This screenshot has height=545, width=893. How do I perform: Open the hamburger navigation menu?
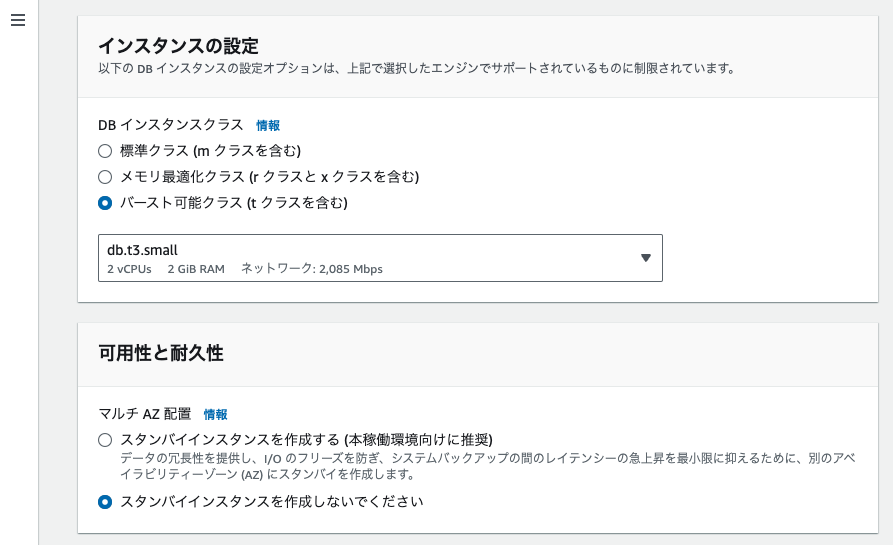tap(18, 21)
